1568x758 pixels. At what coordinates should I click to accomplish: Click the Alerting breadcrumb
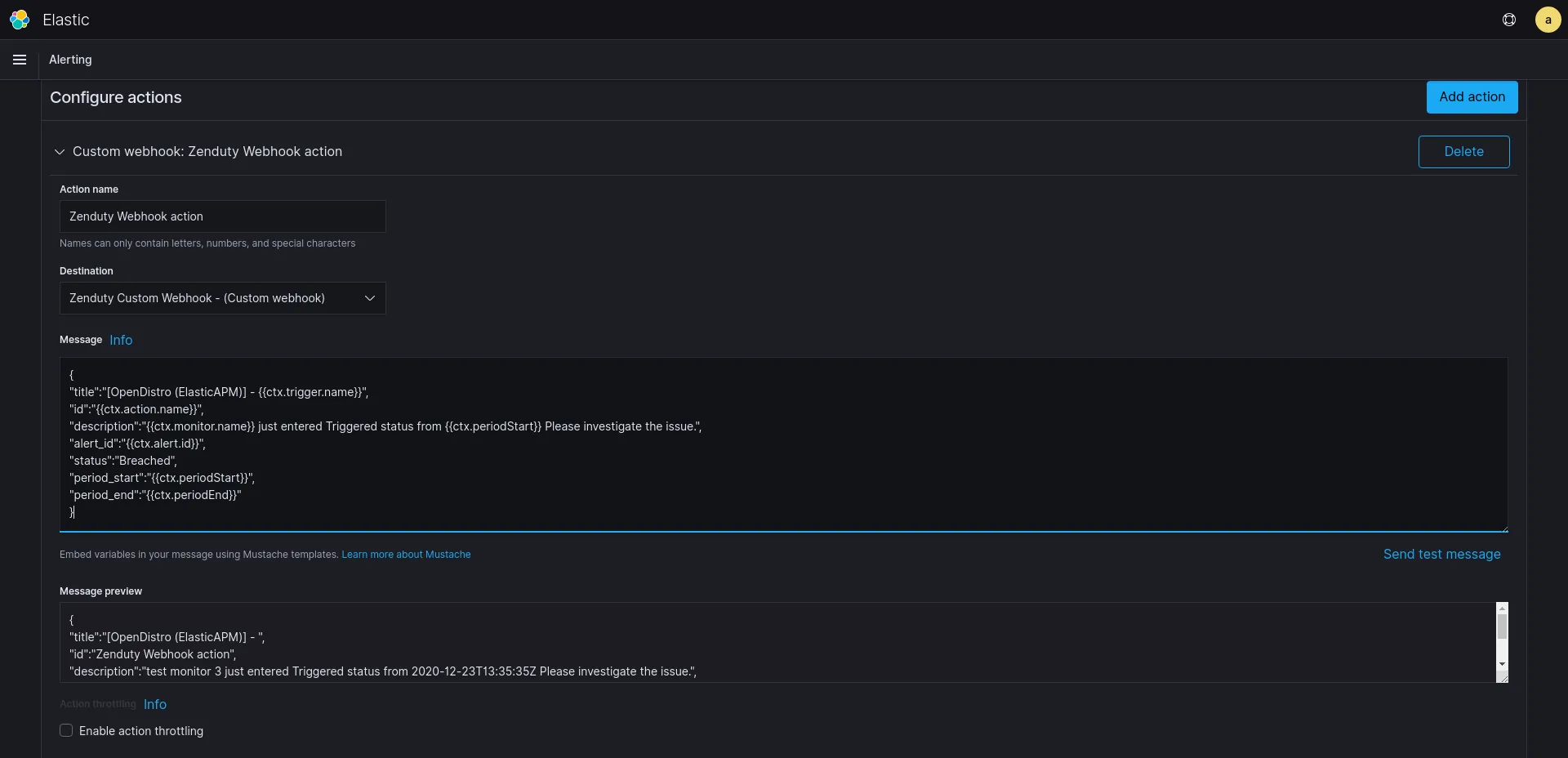(x=70, y=60)
